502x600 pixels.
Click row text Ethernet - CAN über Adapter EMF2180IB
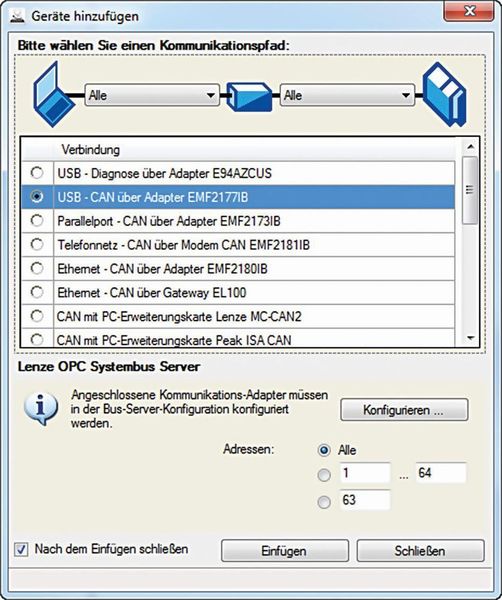(162, 269)
